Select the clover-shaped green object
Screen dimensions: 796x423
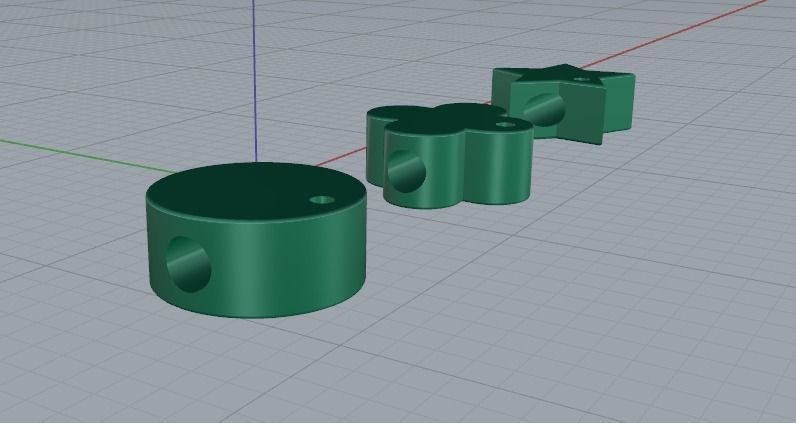click(449, 155)
